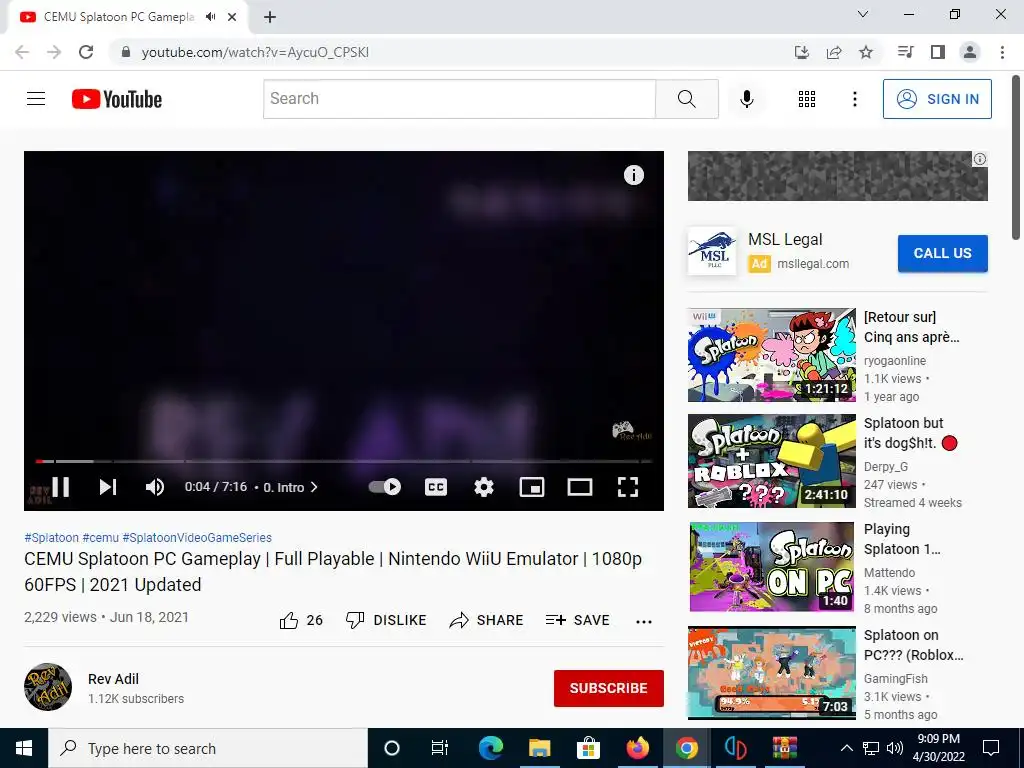Mute the tab using the speaker icon
This screenshot has height=768, width=1024.
pos(210,17)
